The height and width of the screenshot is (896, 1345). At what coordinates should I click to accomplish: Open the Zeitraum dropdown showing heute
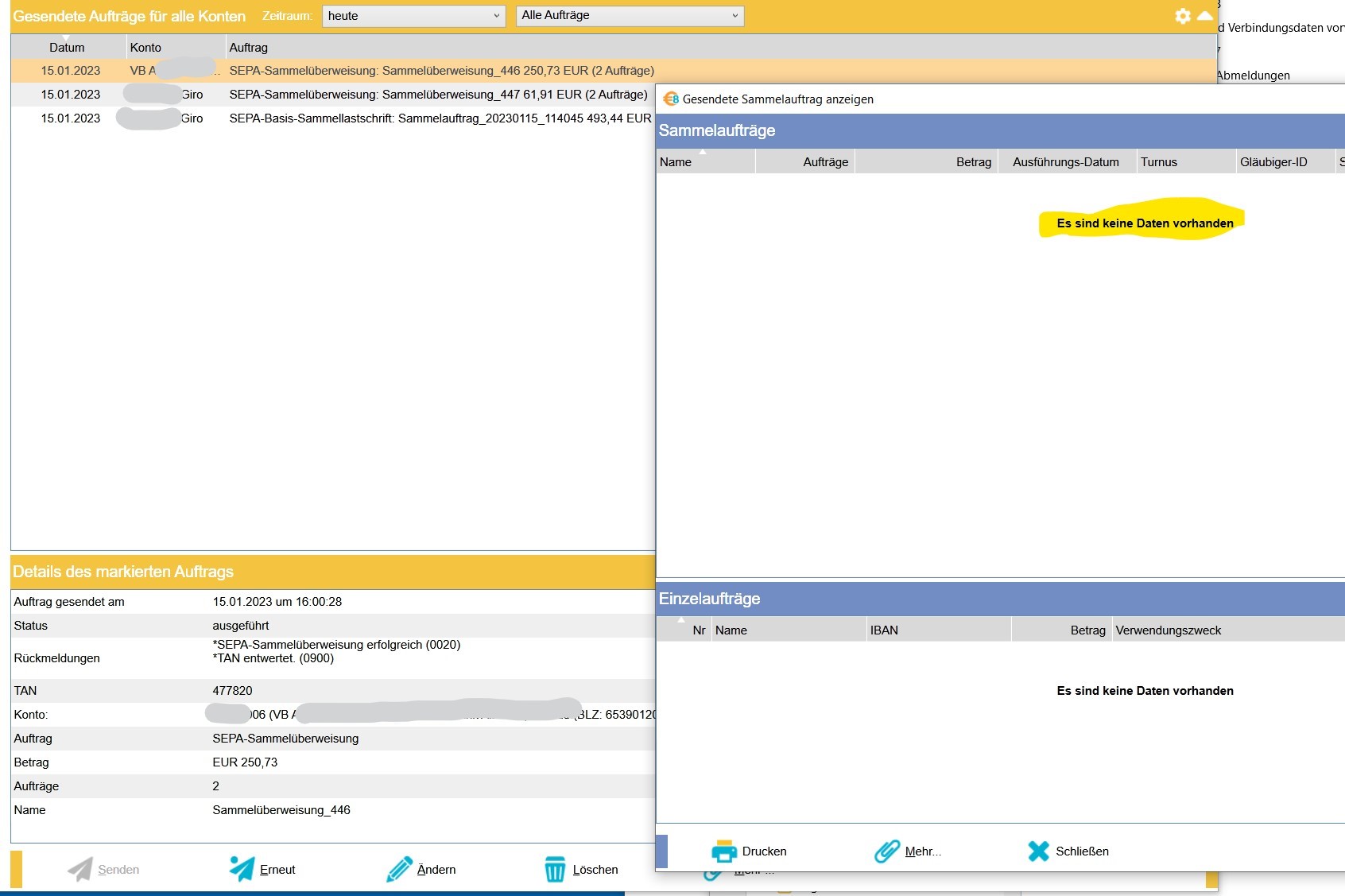click(x=413, y=16)
